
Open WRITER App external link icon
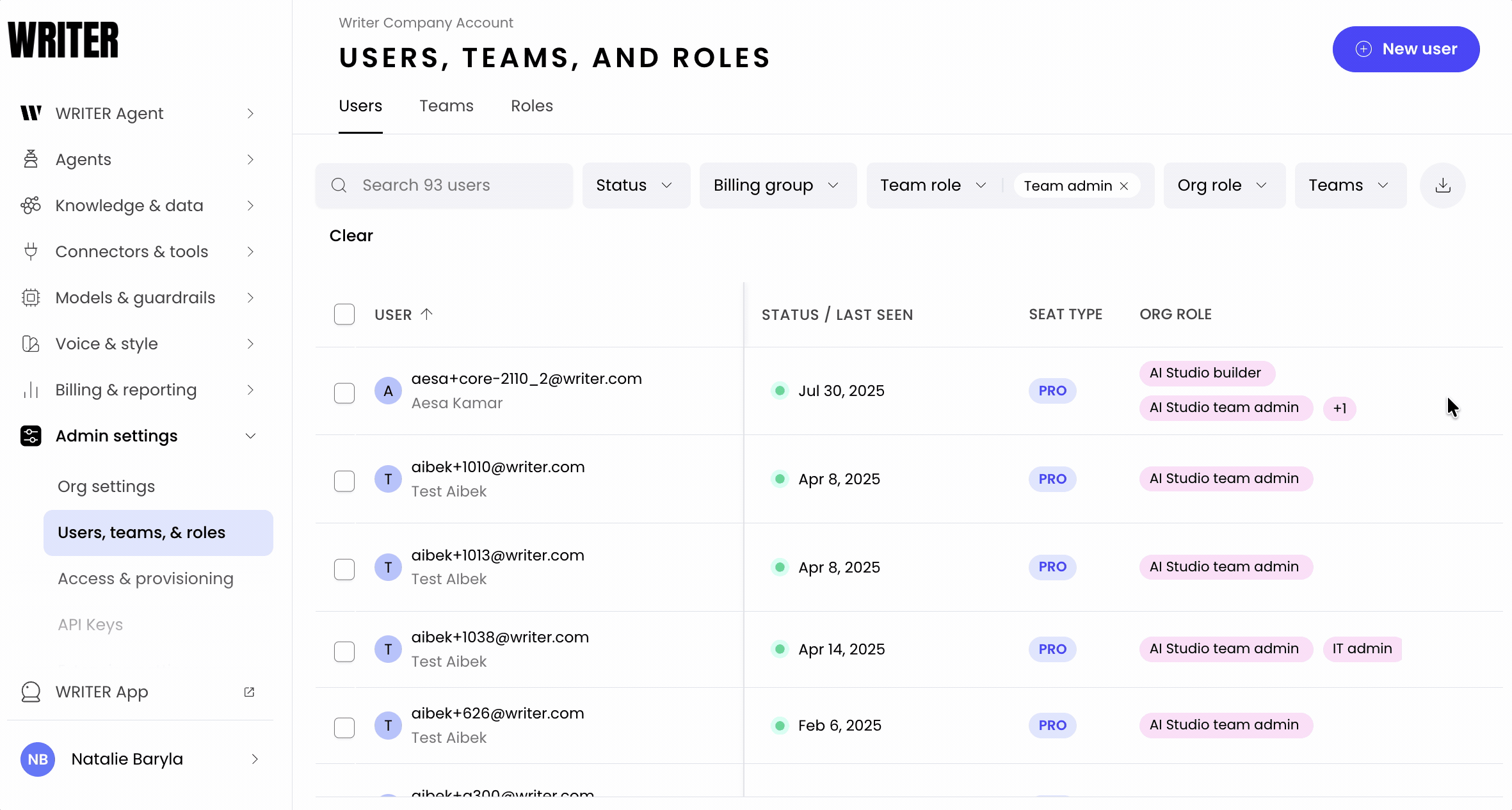tap(249, 692)
